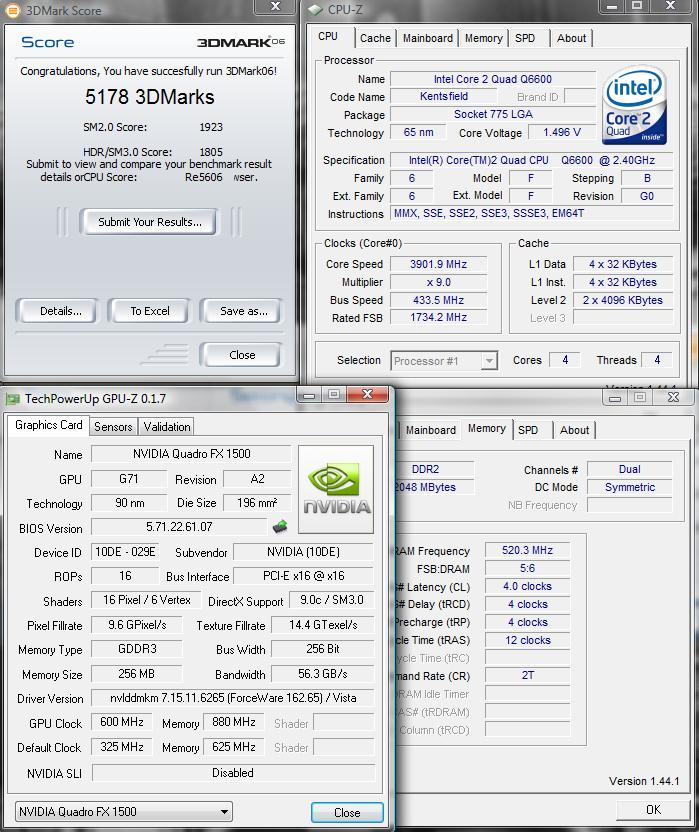This screenshot has width=699, height=832.
Task: Click the Memory Type value GDDR3
Action: 137,648
